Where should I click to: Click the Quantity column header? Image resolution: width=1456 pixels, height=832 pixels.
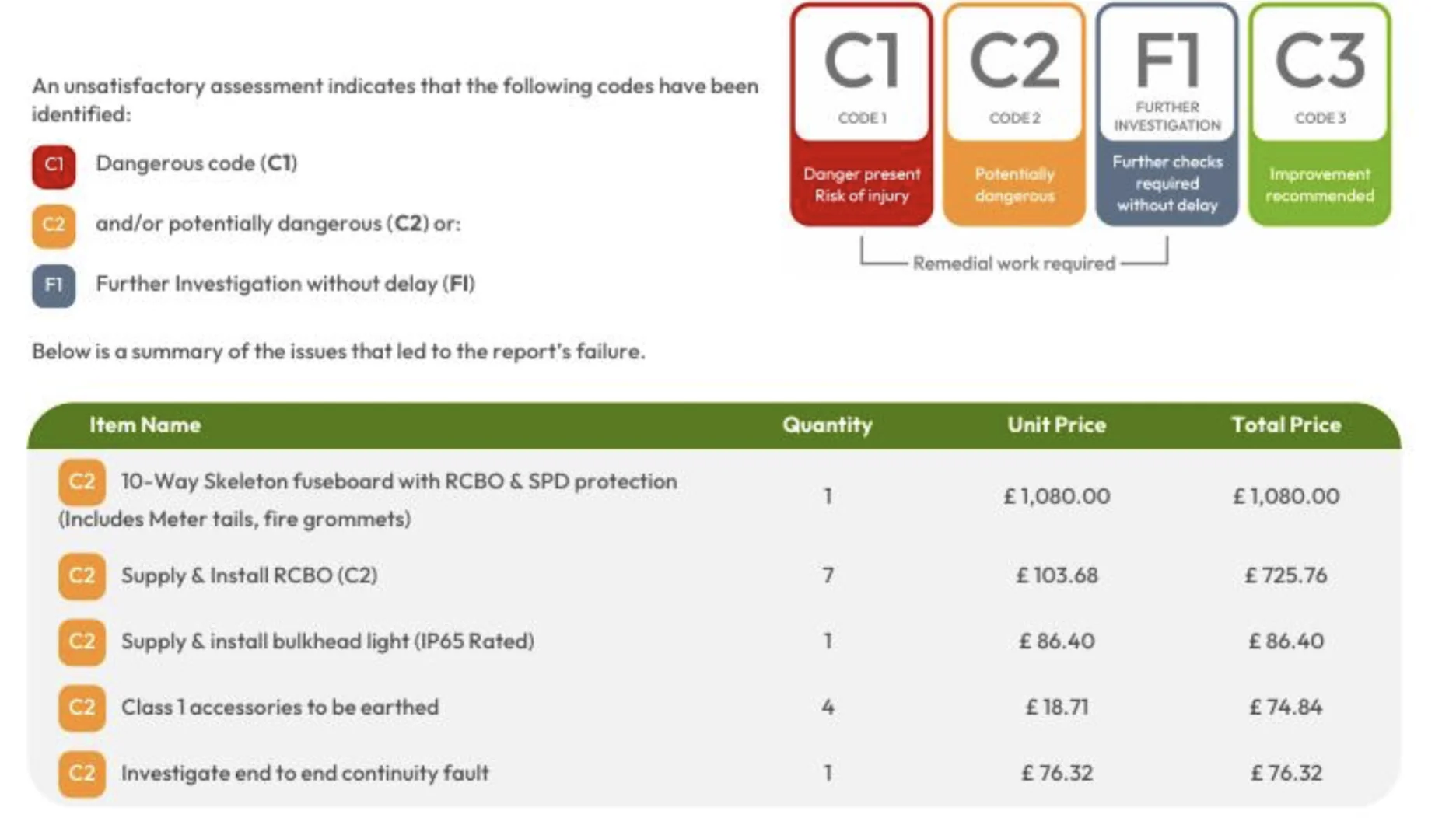(828, 425)
